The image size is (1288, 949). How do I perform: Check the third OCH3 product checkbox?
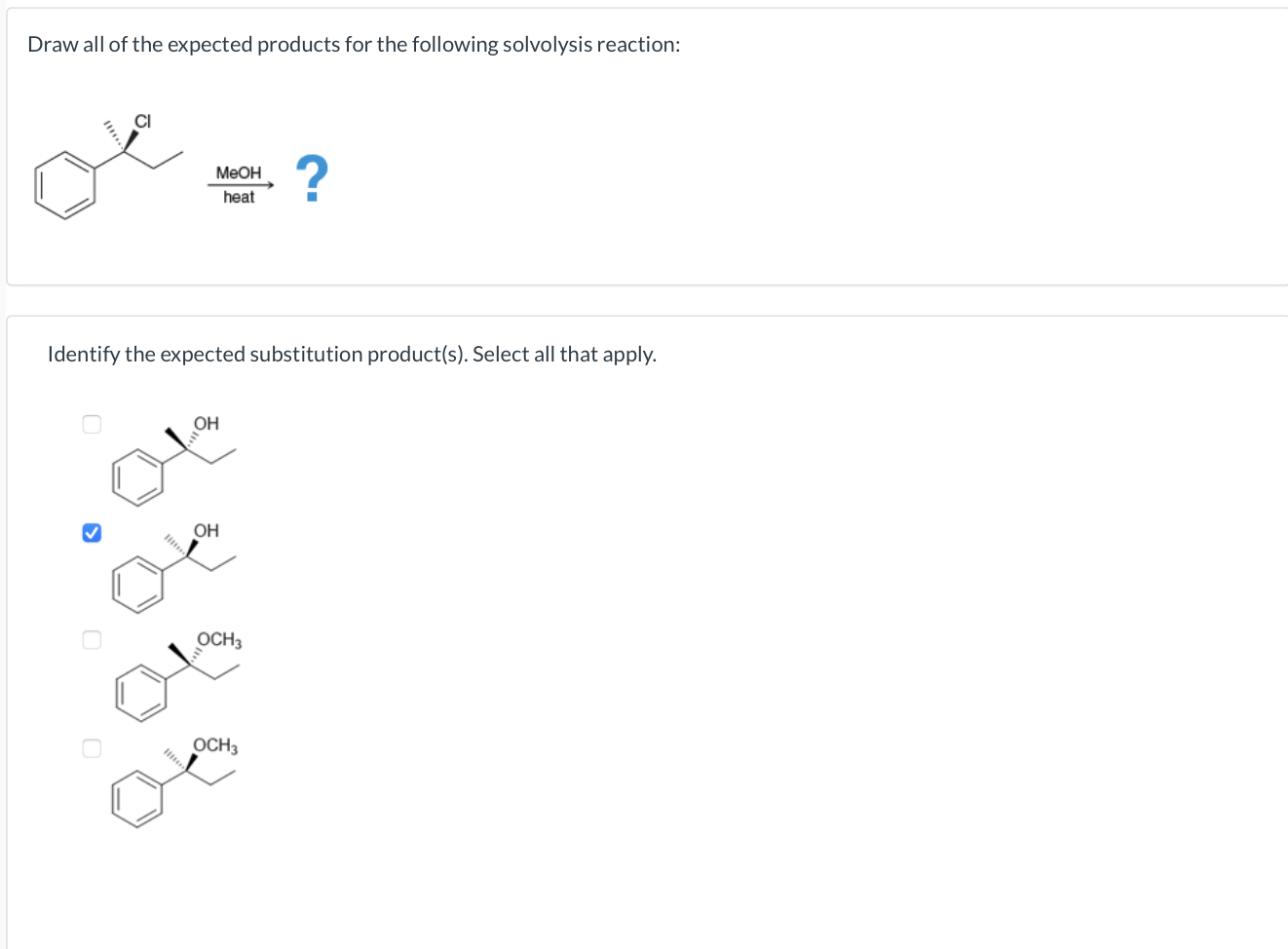[91, 639]
